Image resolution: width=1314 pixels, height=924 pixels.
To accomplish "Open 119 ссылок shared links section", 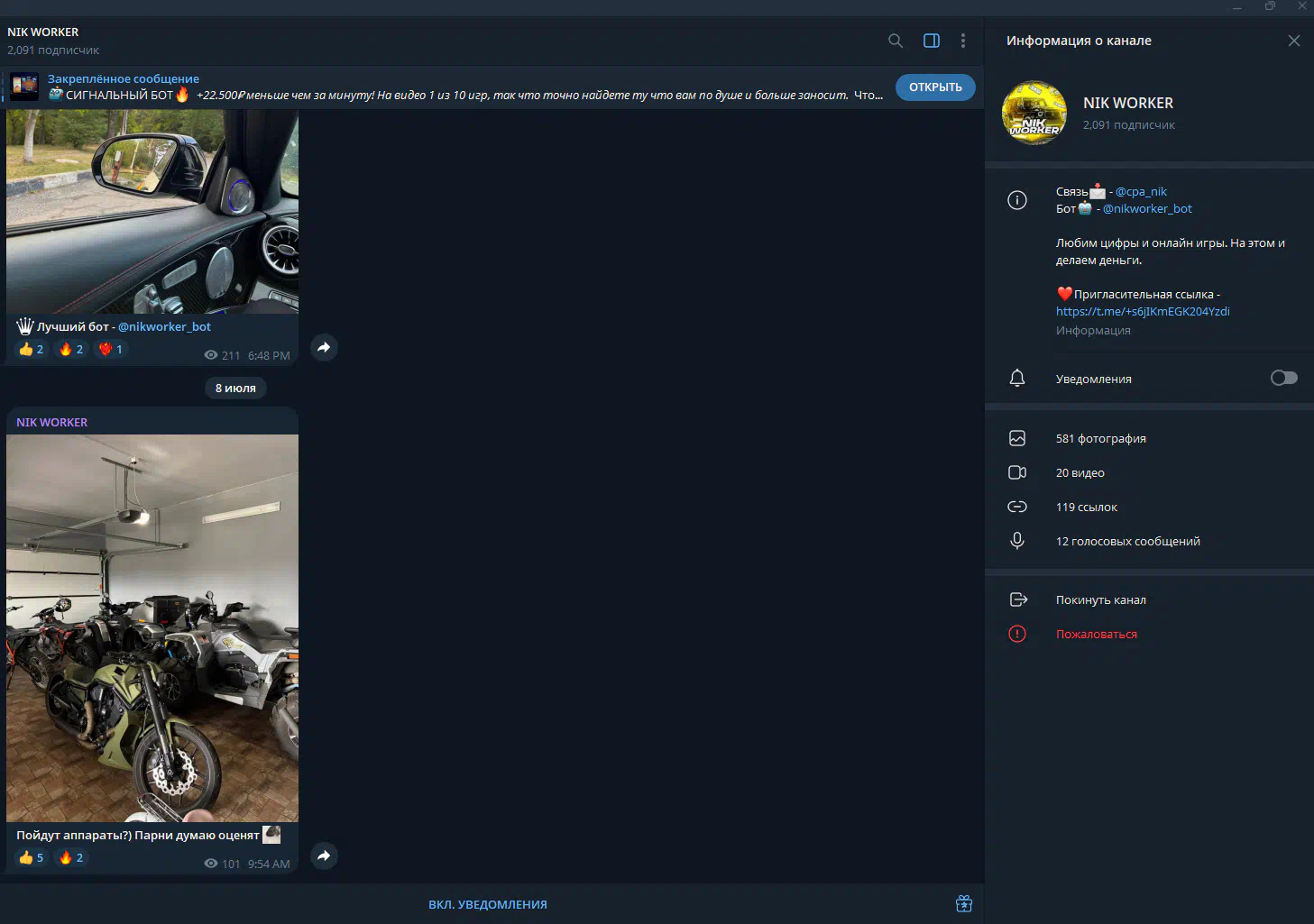I will [x=1087, y=507].
